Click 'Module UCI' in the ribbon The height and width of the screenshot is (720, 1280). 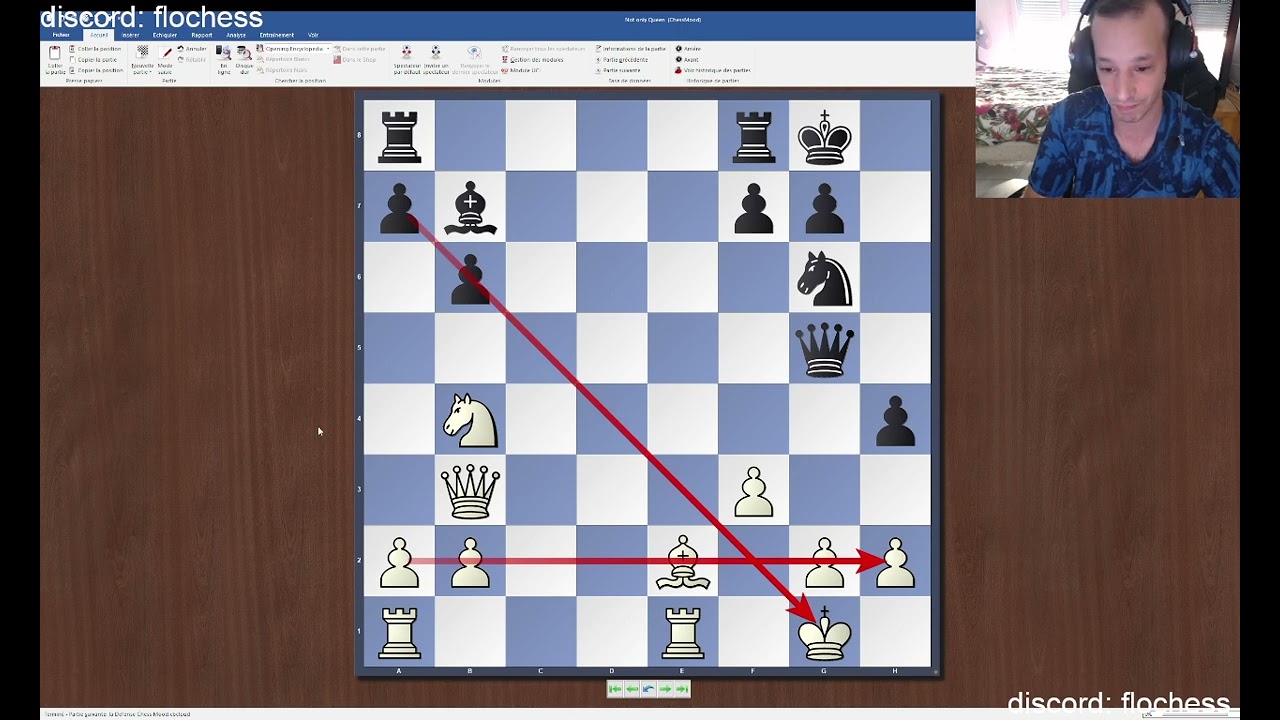point(520,70)
